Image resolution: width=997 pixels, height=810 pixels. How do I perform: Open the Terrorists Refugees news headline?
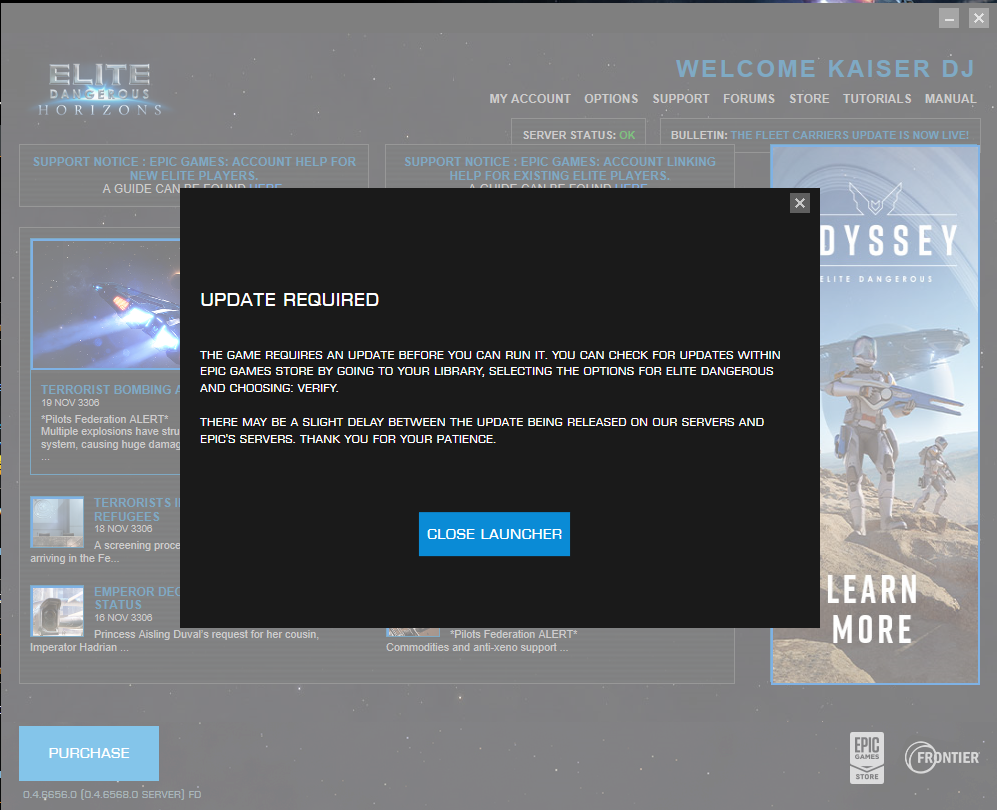point(137,509)
